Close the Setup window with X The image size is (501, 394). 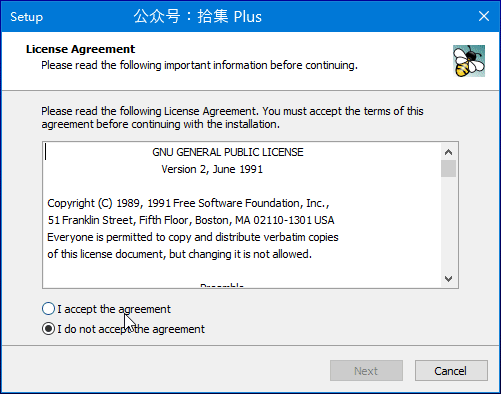[x=484, y=16]
